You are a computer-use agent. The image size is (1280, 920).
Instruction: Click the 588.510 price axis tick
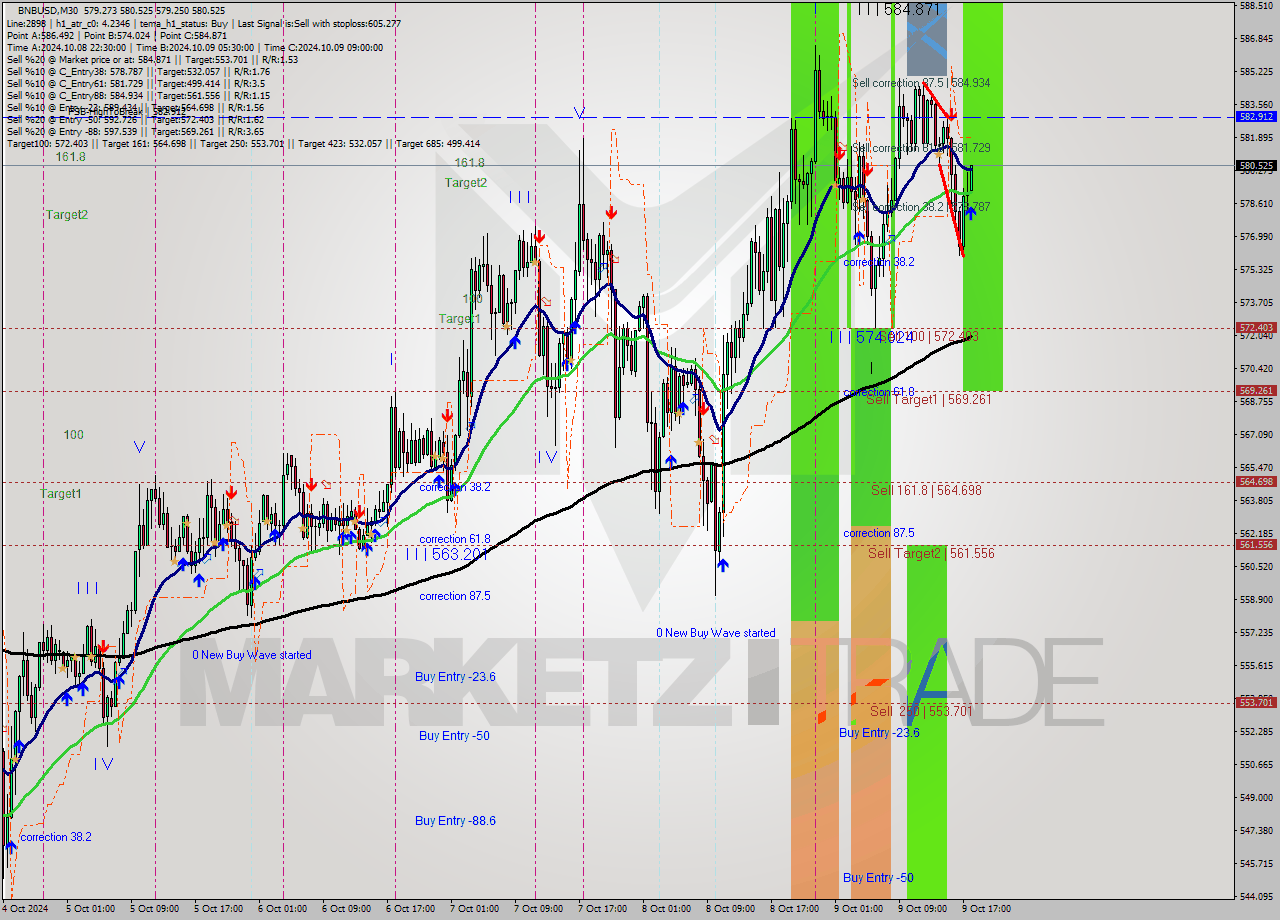tap(1256, 6)
